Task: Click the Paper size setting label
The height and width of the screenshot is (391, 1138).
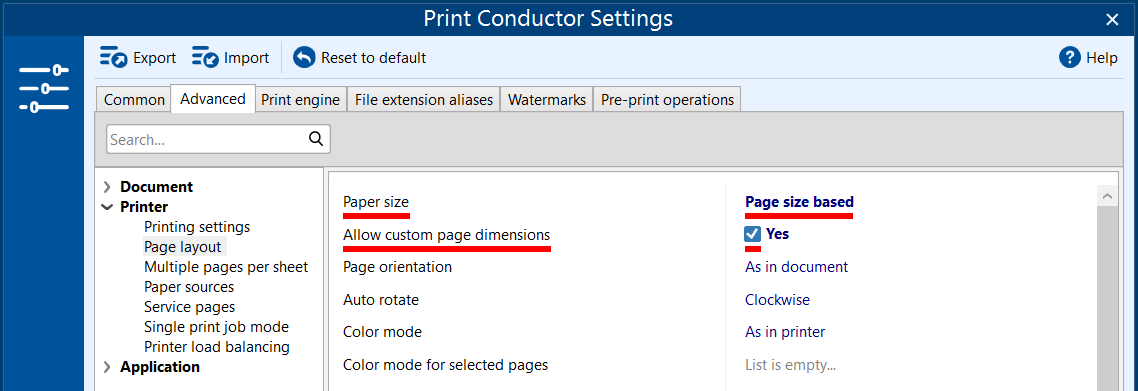Action: [376, 202]
